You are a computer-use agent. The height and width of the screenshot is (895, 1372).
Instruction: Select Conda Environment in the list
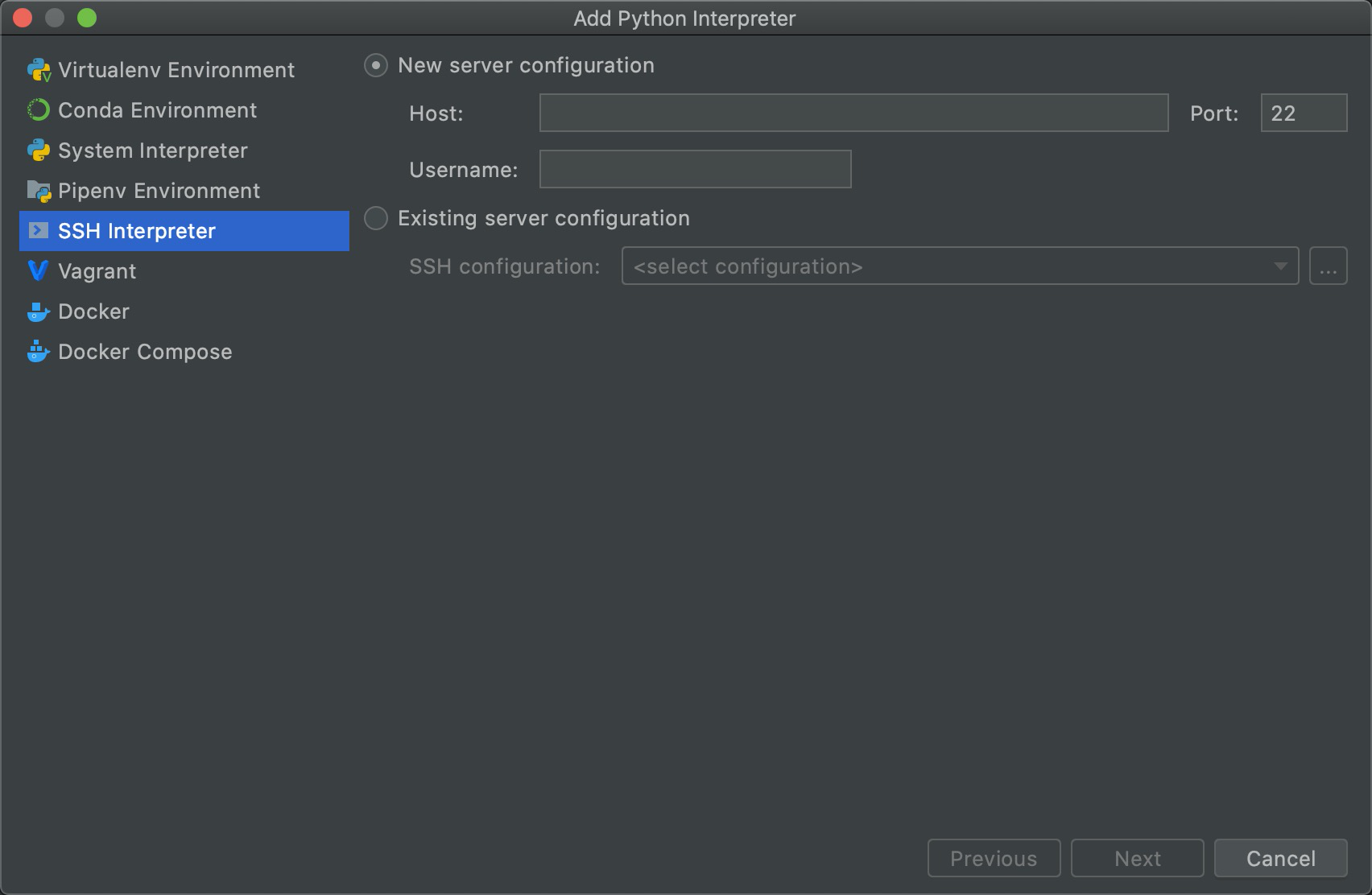point(184,110)
